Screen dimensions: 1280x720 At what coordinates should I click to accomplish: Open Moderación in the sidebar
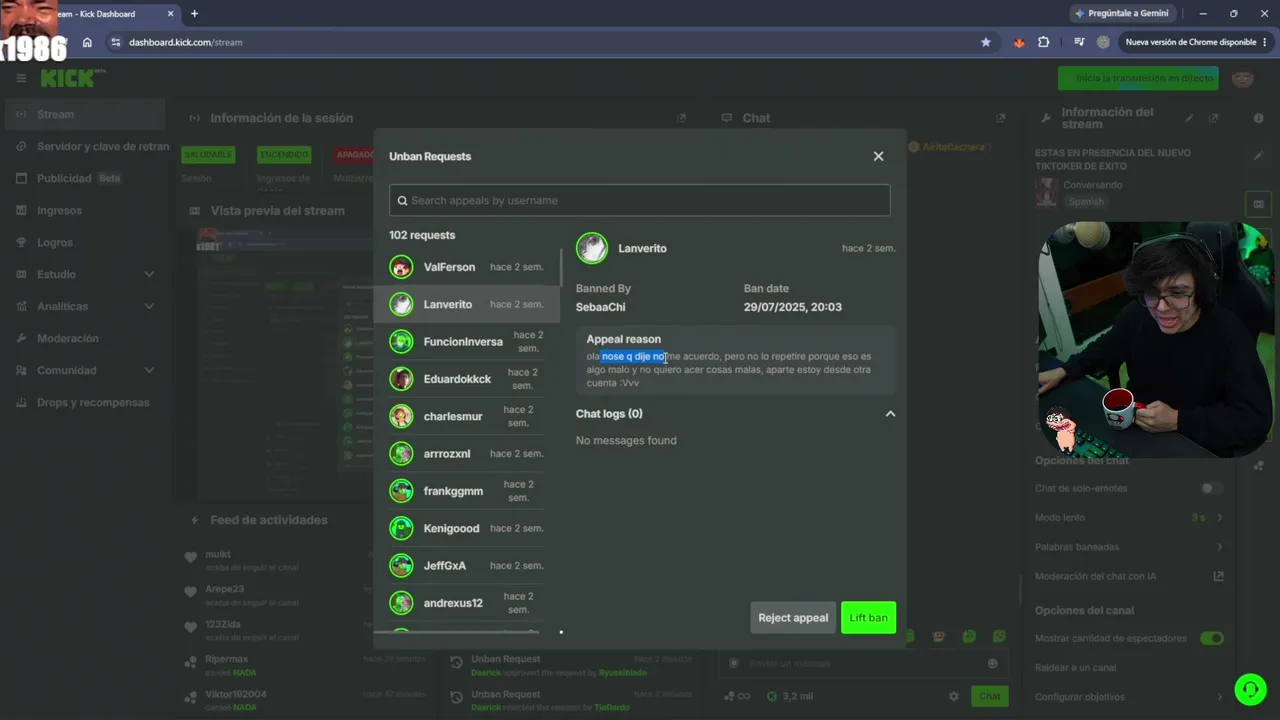click(x=85, y=338)
